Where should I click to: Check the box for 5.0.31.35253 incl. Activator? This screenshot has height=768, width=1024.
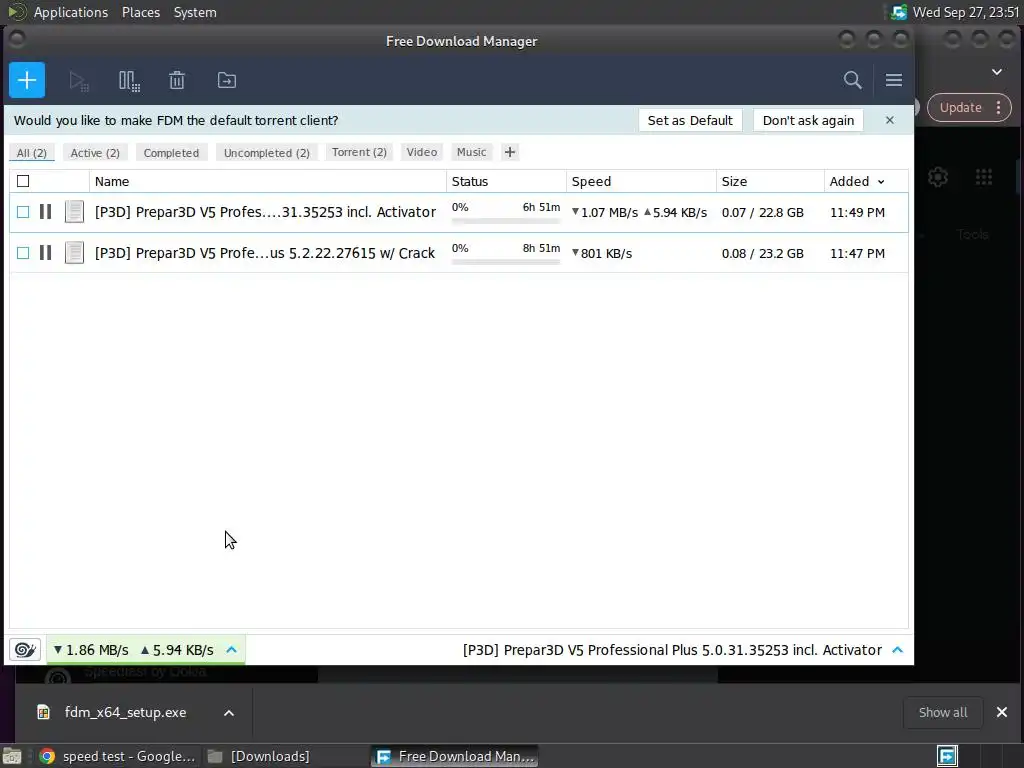click(23, 212)
